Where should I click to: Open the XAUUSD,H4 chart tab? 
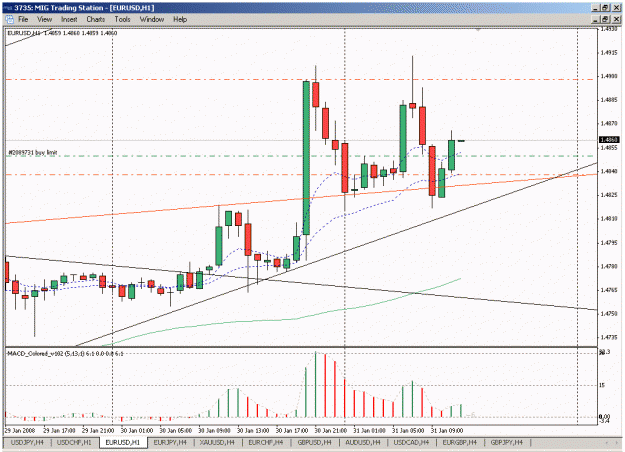coord(217,442)
